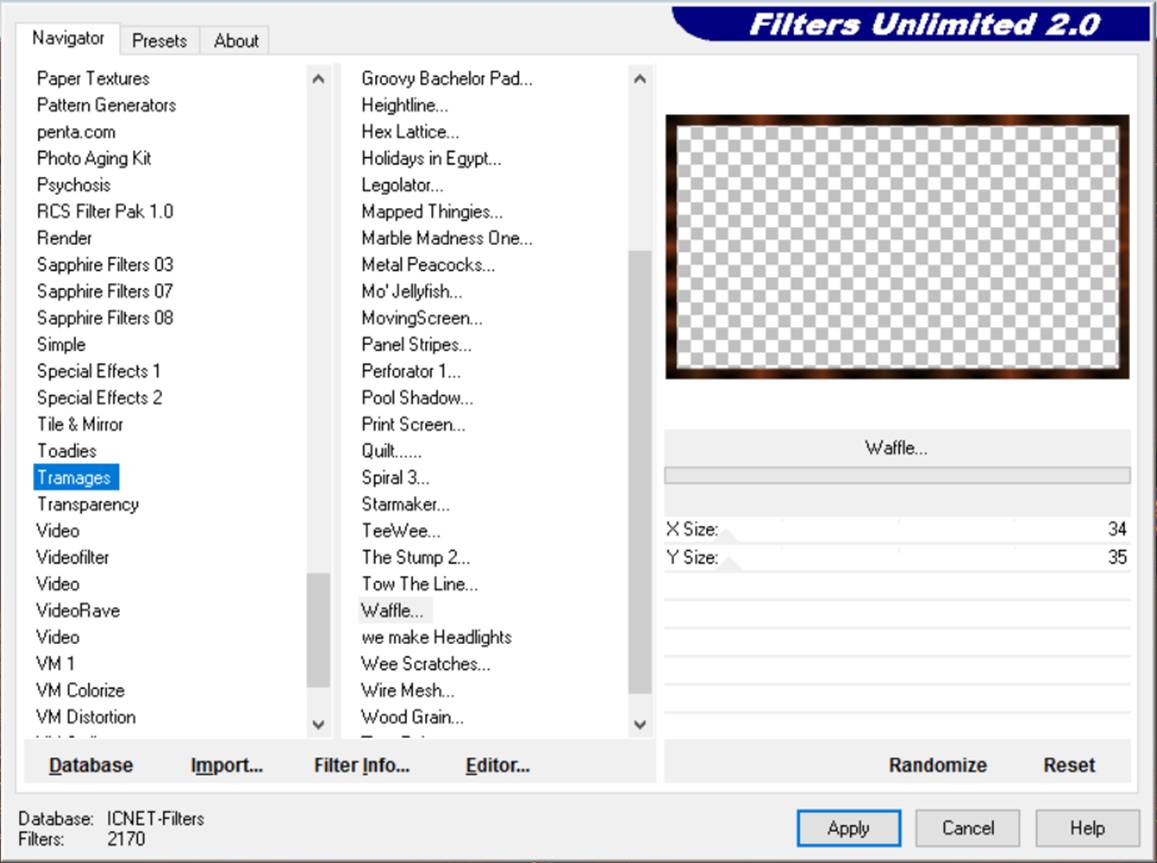Image resolution: width=1157 pixels, height=863 pixels.
Task: Click the Apply button
Action: (848, 828)
